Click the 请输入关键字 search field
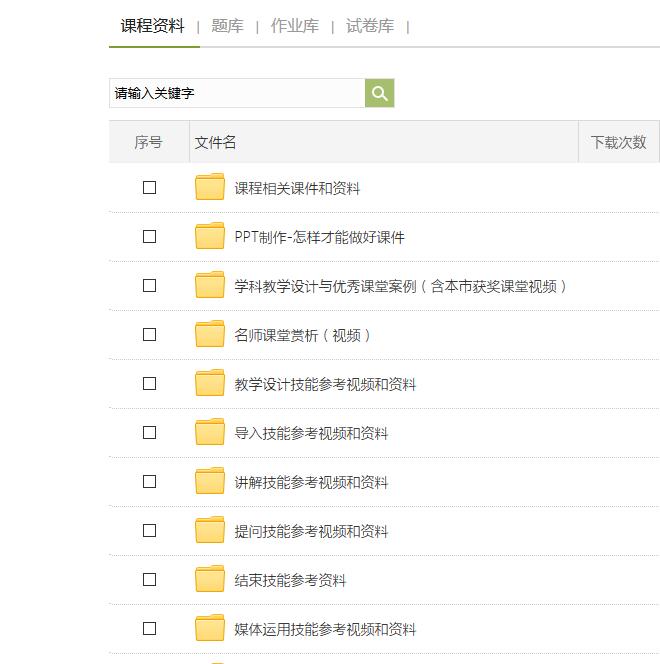Viewport: 660px width, 664px height. pyautogui.click(x=237, y=93)
